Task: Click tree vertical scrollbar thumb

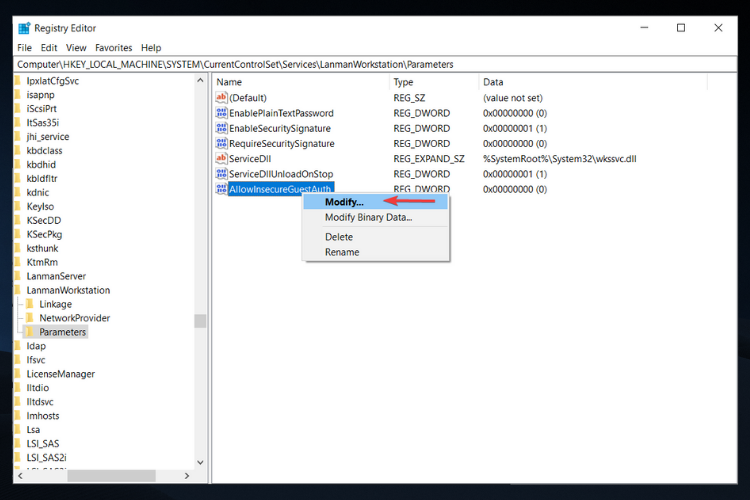Action: click(200, 321)
